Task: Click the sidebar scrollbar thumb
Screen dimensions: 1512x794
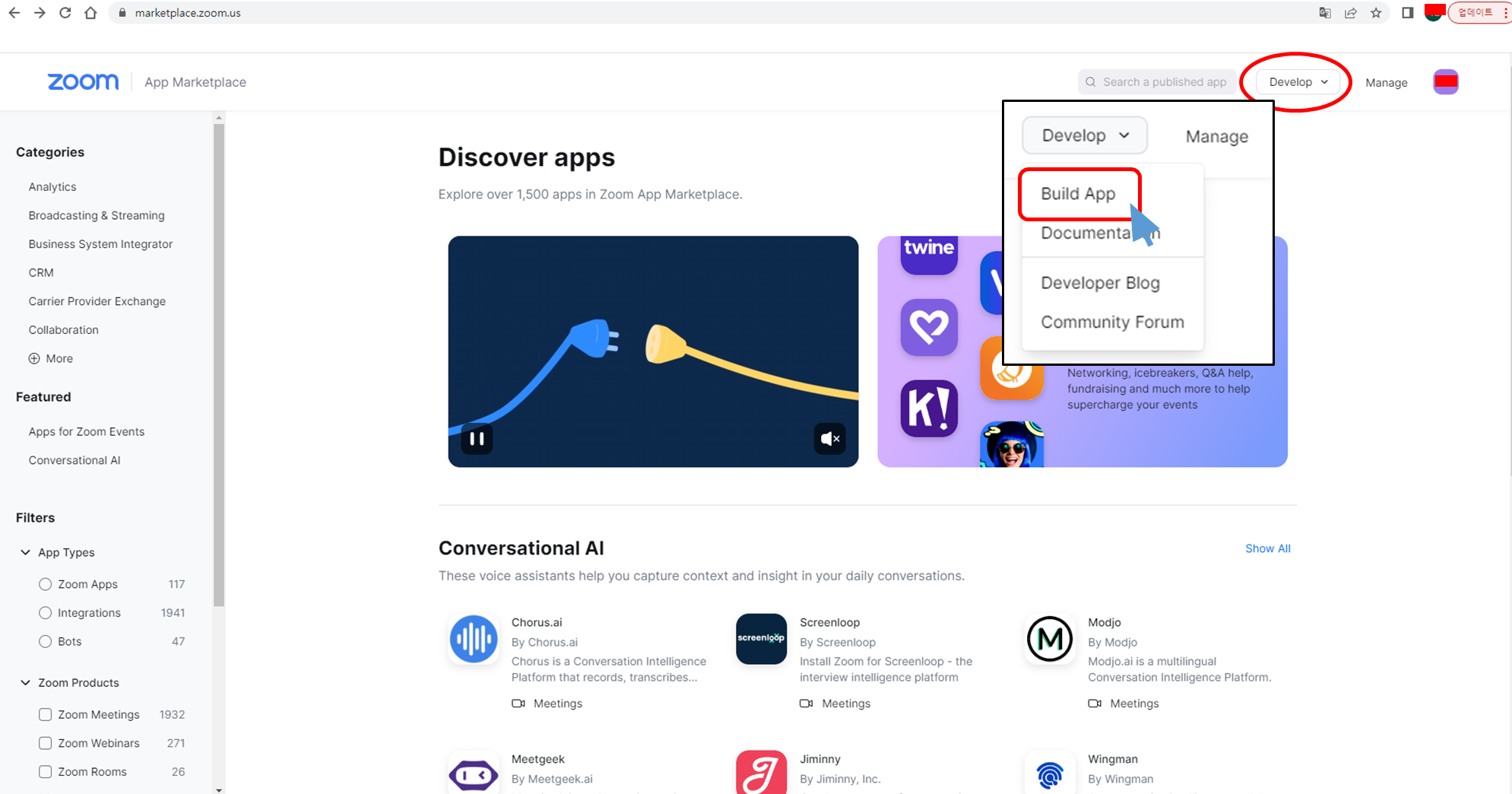Action: click(x=219, y=365)
